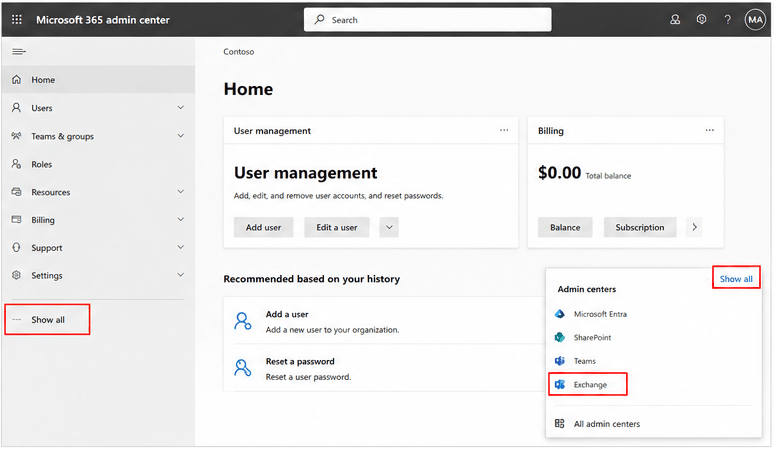The height and width of the screenshot is (449, 774).
Task: Collapse the navigation menu hamburger icon
Action: click(19, 51)
